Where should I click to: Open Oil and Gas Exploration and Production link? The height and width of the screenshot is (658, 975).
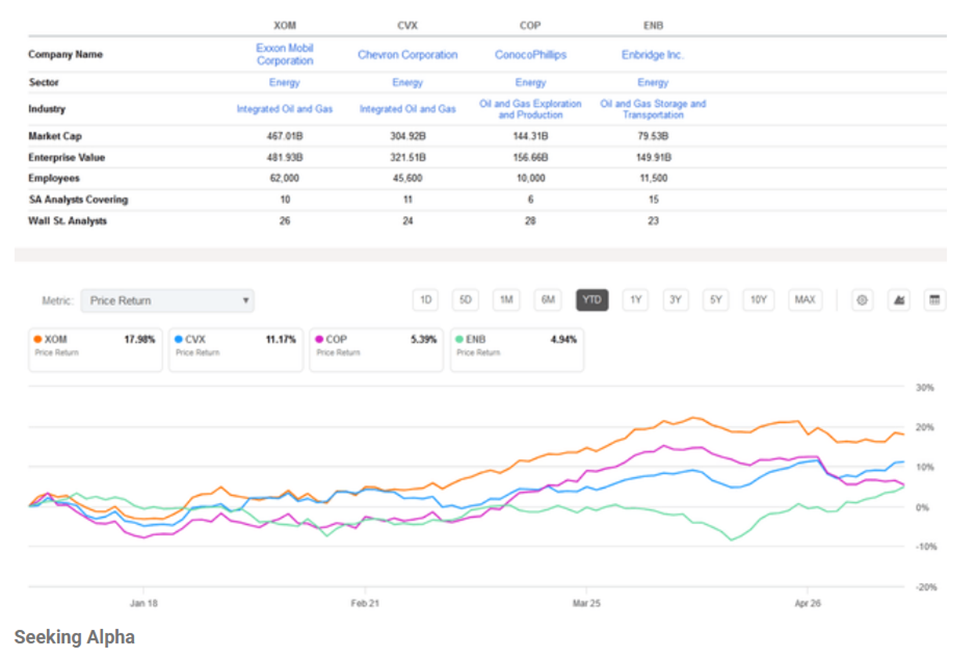pyautogui.click(x=530, y=109)
